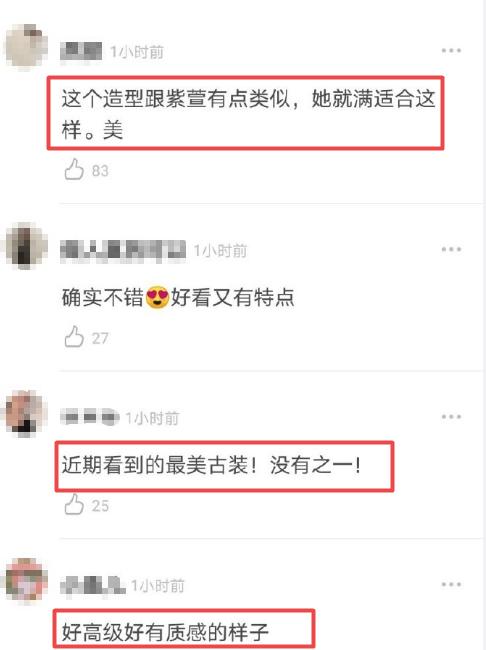Open more options for second comment
The image size is (486, 650).
click(x=451, y=249)
